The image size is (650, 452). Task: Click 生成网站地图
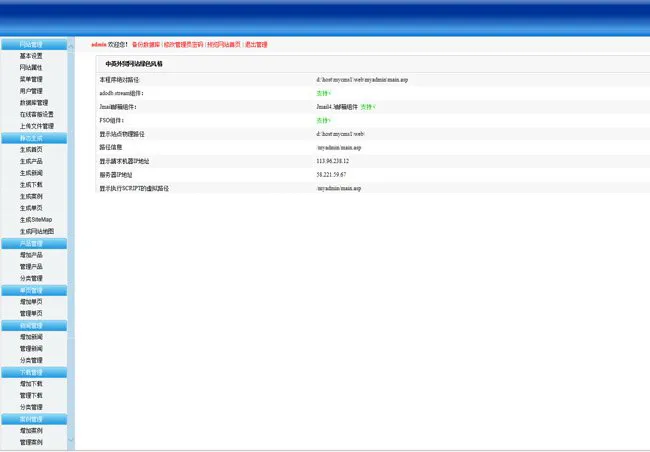[36, 231]
